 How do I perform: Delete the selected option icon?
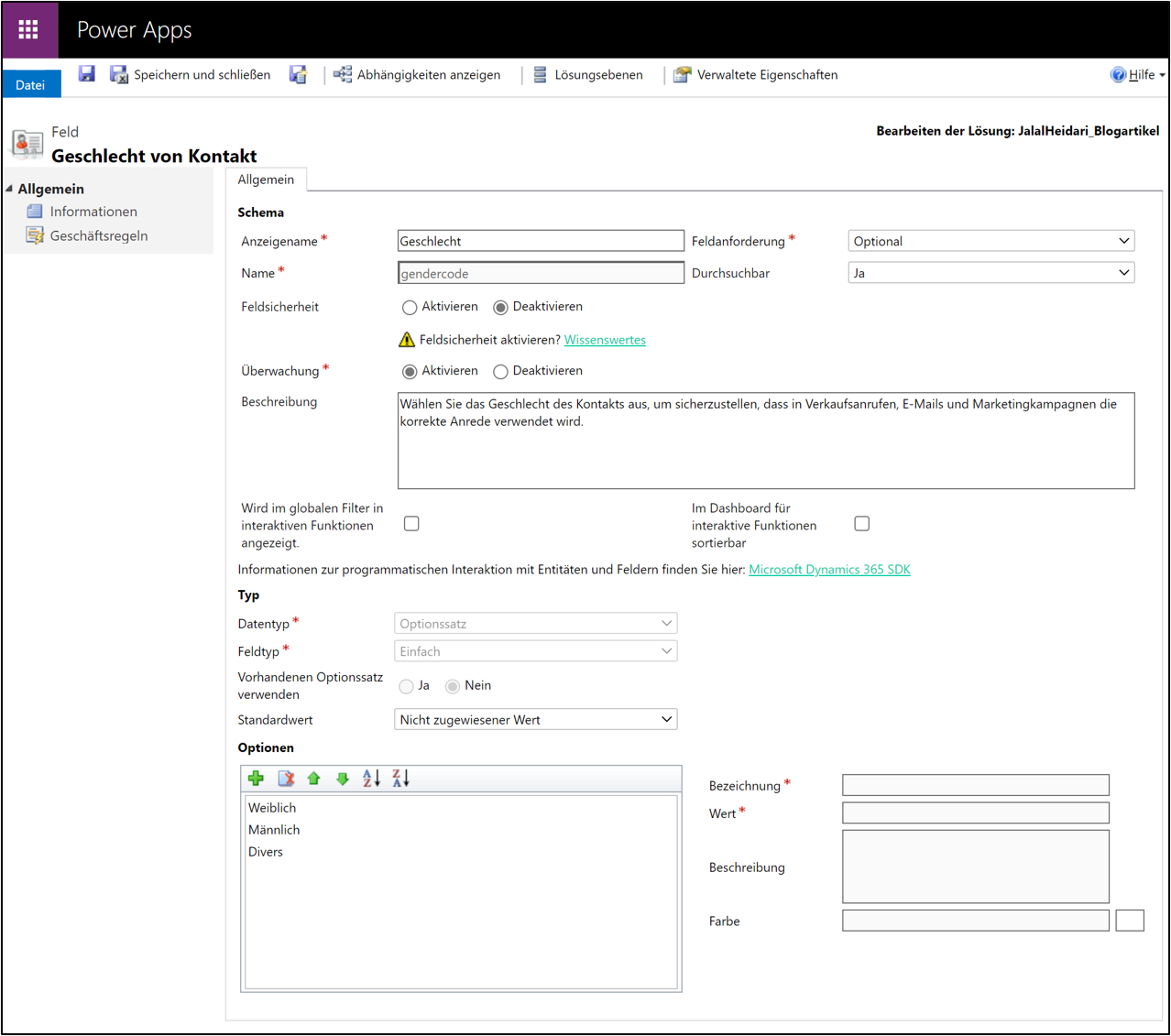point(286,779)
